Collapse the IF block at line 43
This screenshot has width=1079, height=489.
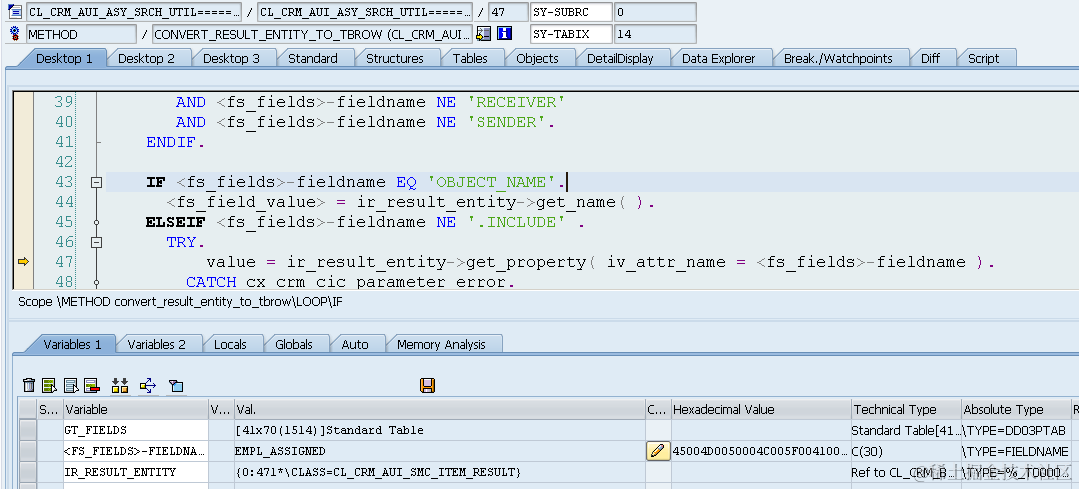96,182
